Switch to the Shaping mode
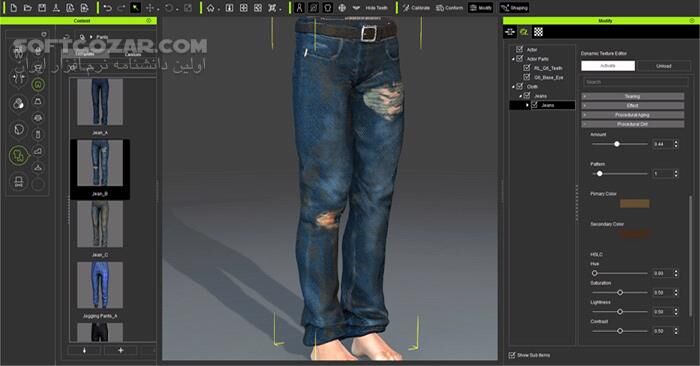Viewport: 700px width, 366px height. tap(514, 8)
